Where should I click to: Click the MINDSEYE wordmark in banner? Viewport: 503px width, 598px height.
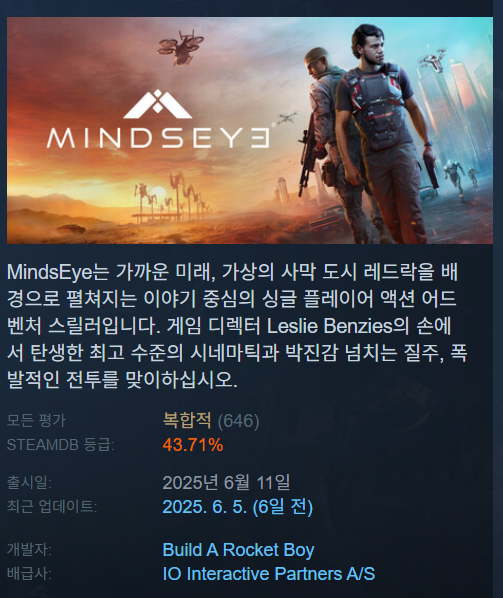point(159,138)
